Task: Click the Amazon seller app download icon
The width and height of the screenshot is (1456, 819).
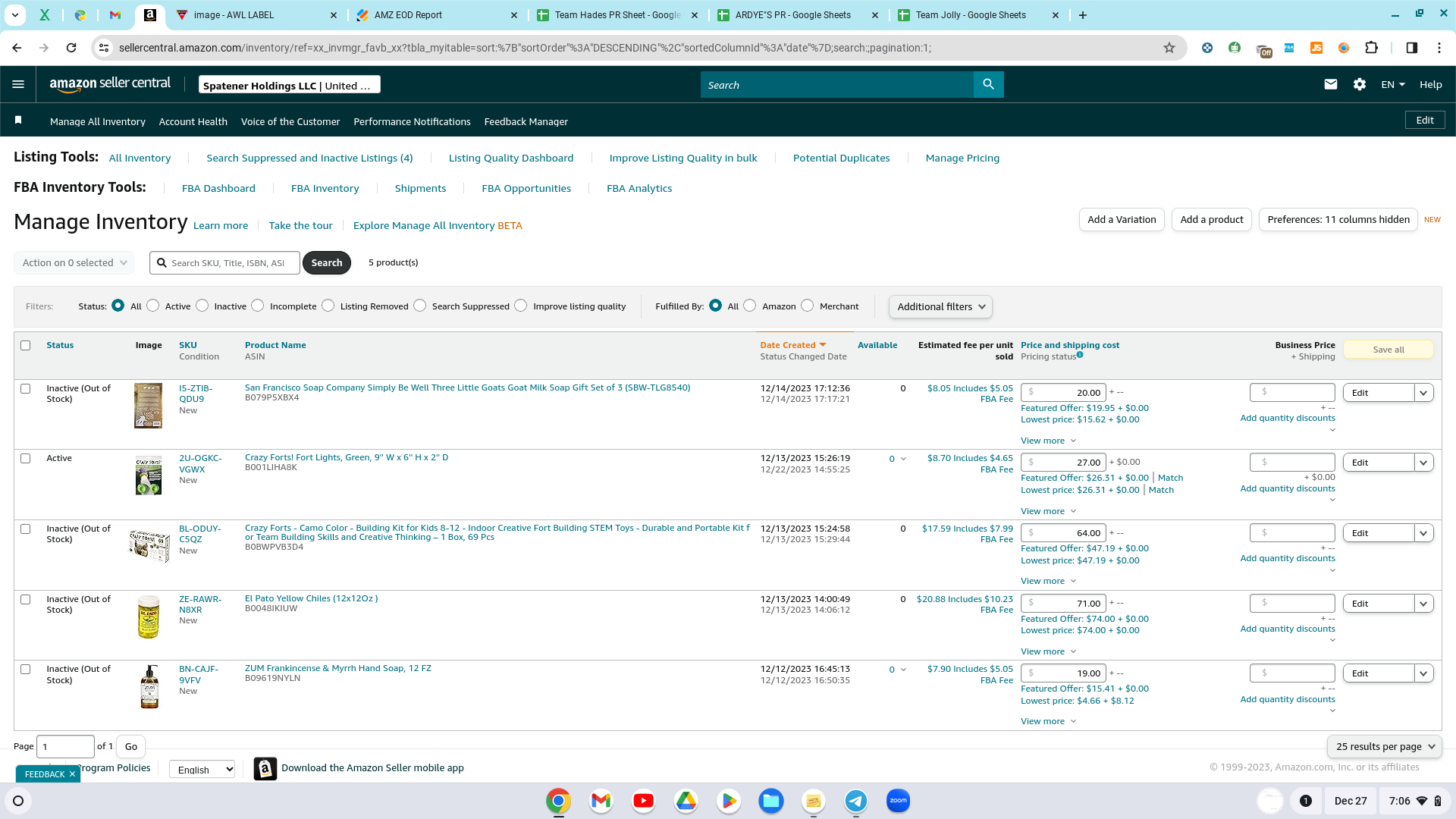Action: [x=265, y=768]
